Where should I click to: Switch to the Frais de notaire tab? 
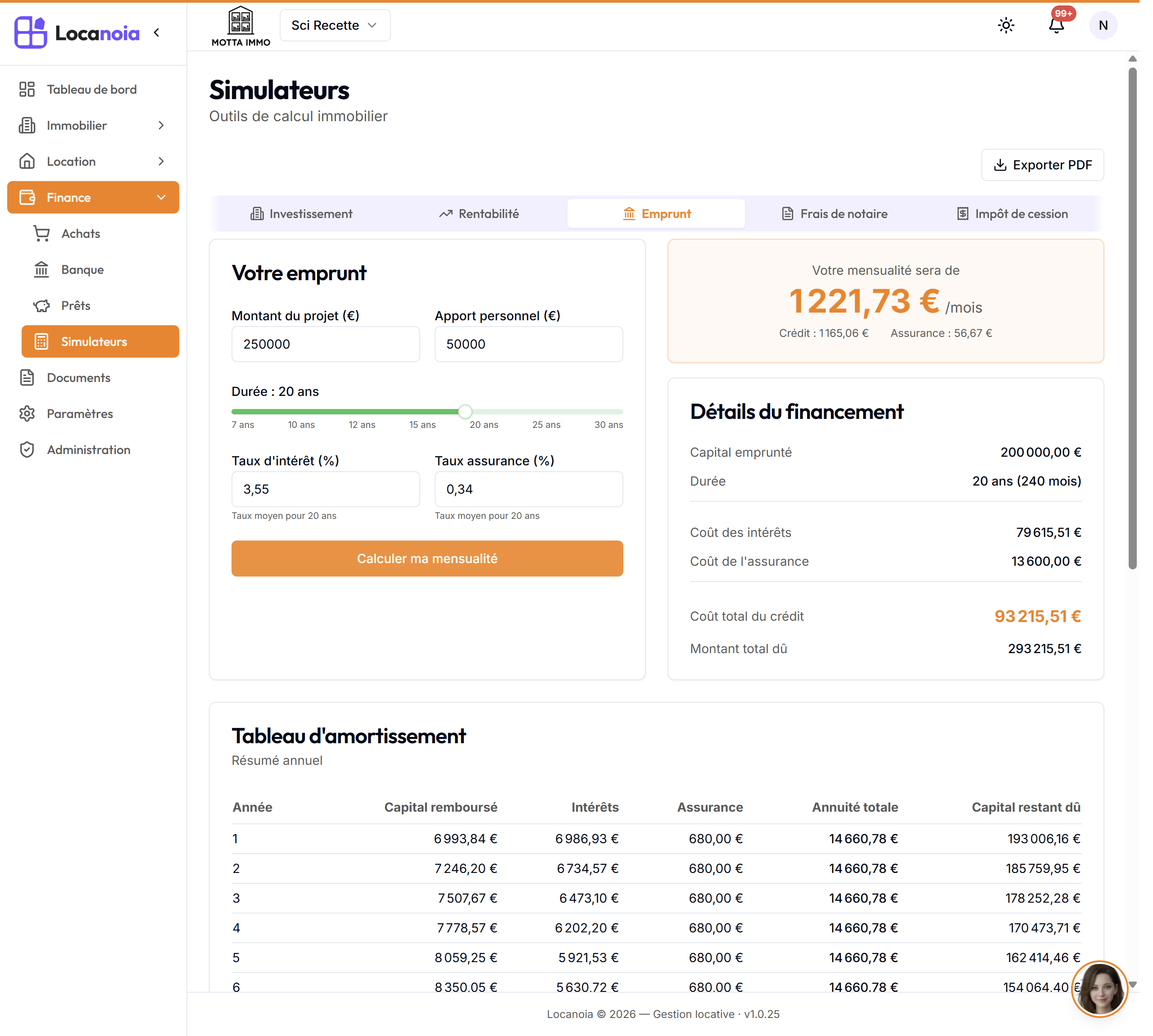click(834, 214)
